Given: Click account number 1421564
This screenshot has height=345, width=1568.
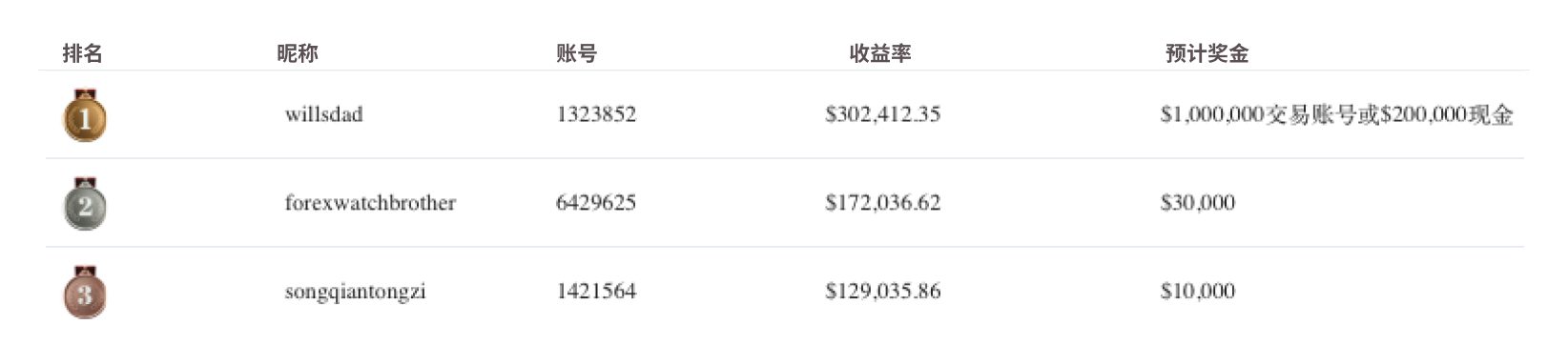Looking at the screenshot, I should point(596,292).
